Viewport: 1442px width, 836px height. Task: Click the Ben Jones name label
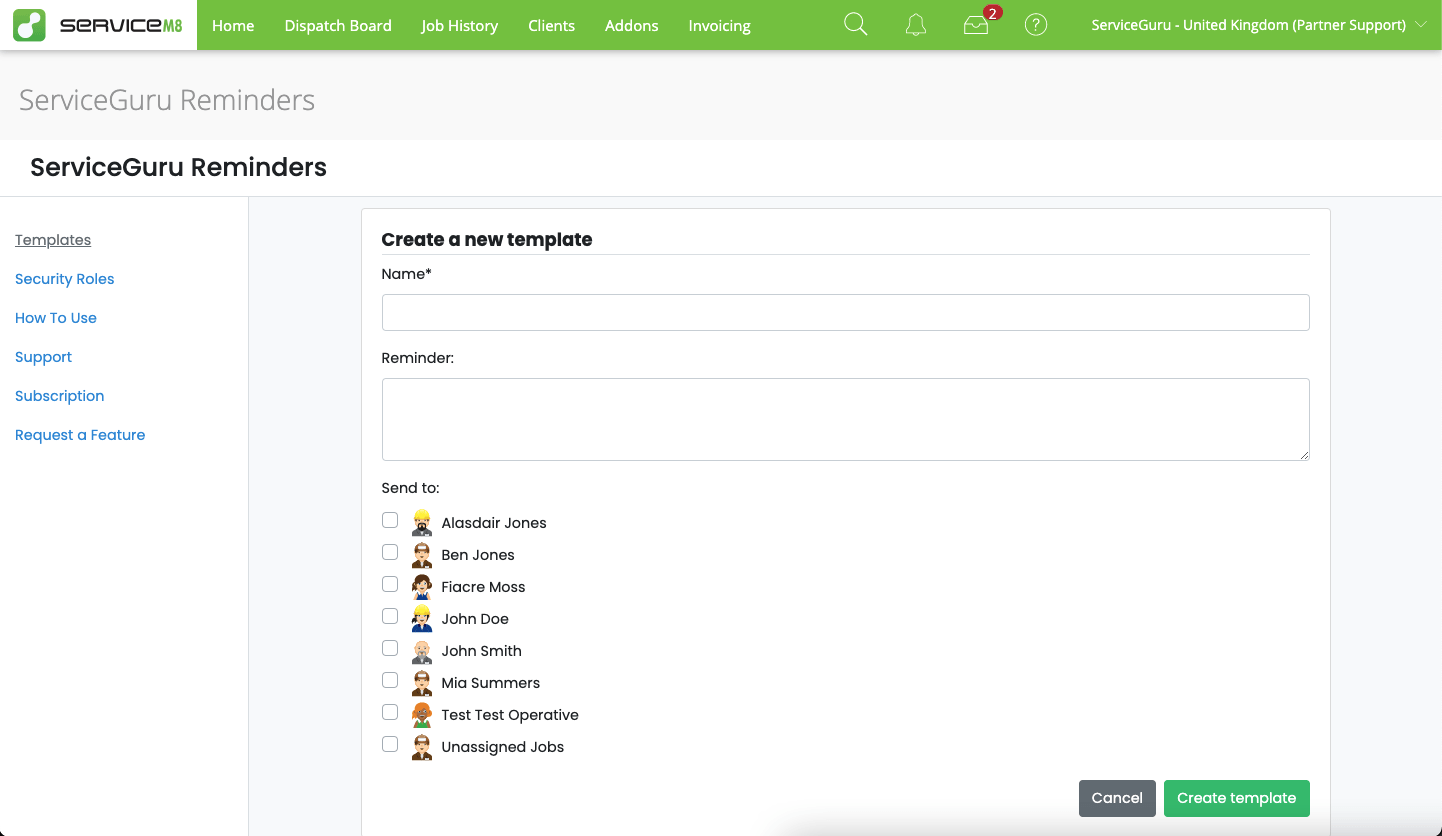pos(478,555)
